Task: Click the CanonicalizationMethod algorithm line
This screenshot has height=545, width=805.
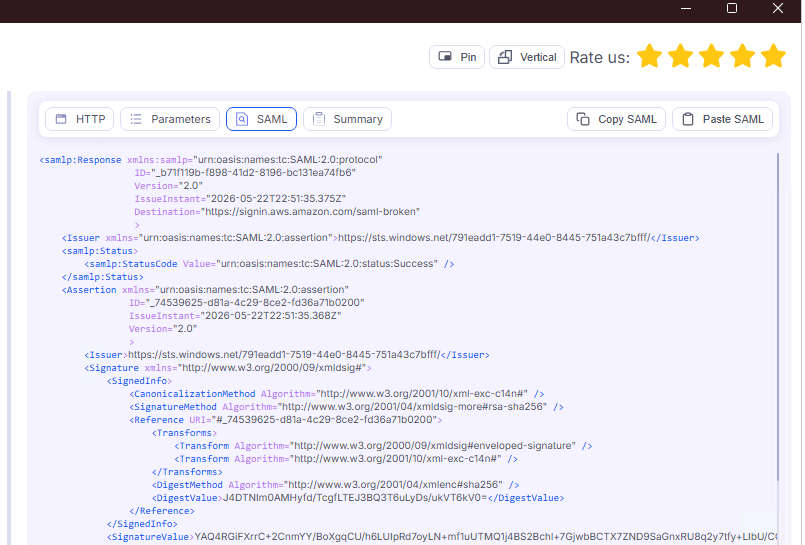Action: click(337, 394)
